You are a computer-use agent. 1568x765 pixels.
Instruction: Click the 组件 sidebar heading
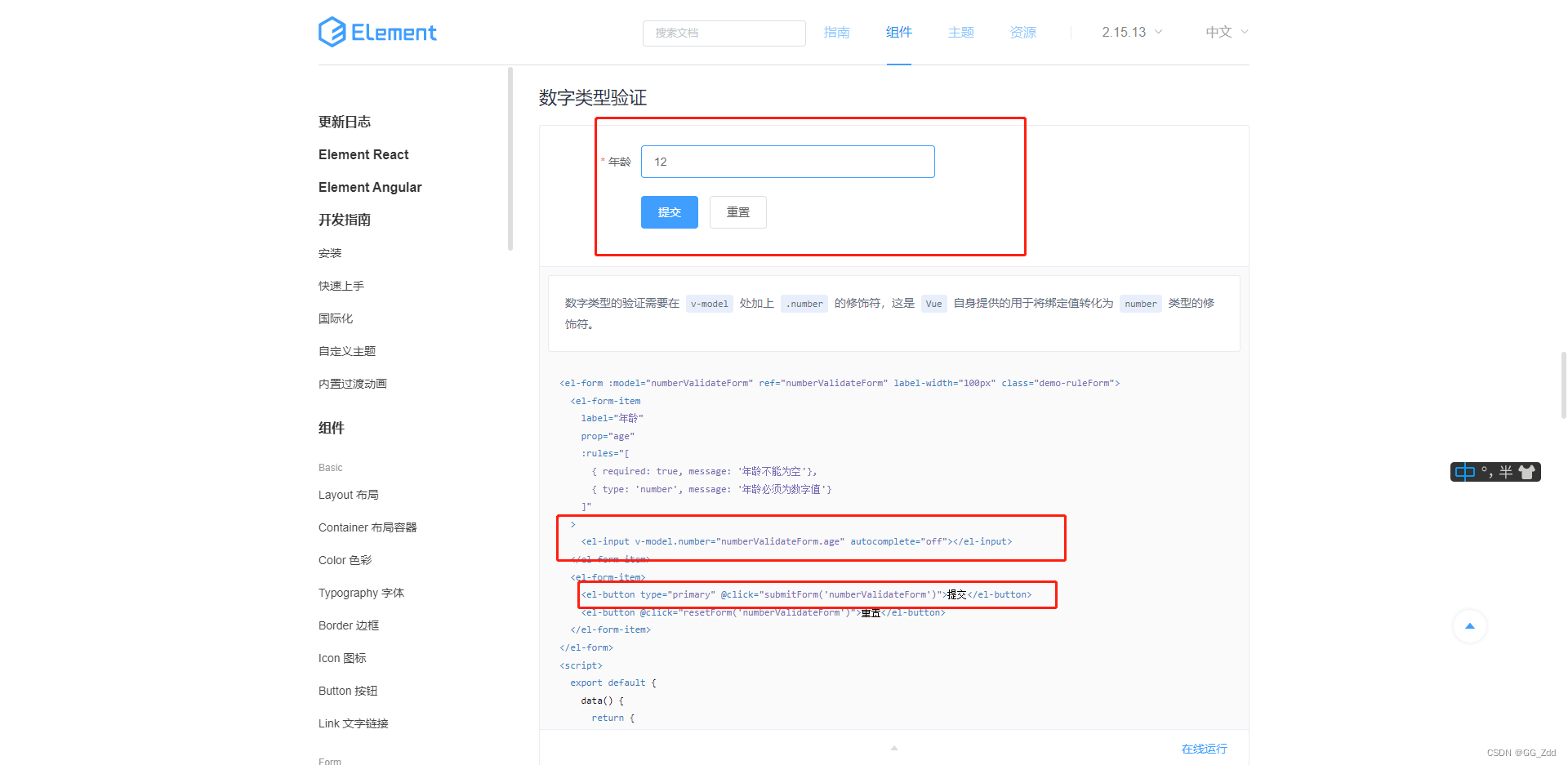coord(332,428)
